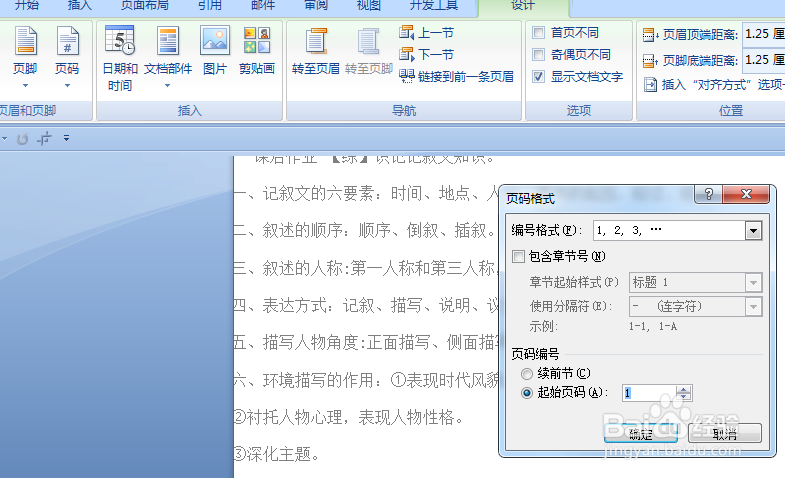The image size is (785, 478).
Task: Click the 页眉顶端距离 value field
Action: click(x=763, y=34)
